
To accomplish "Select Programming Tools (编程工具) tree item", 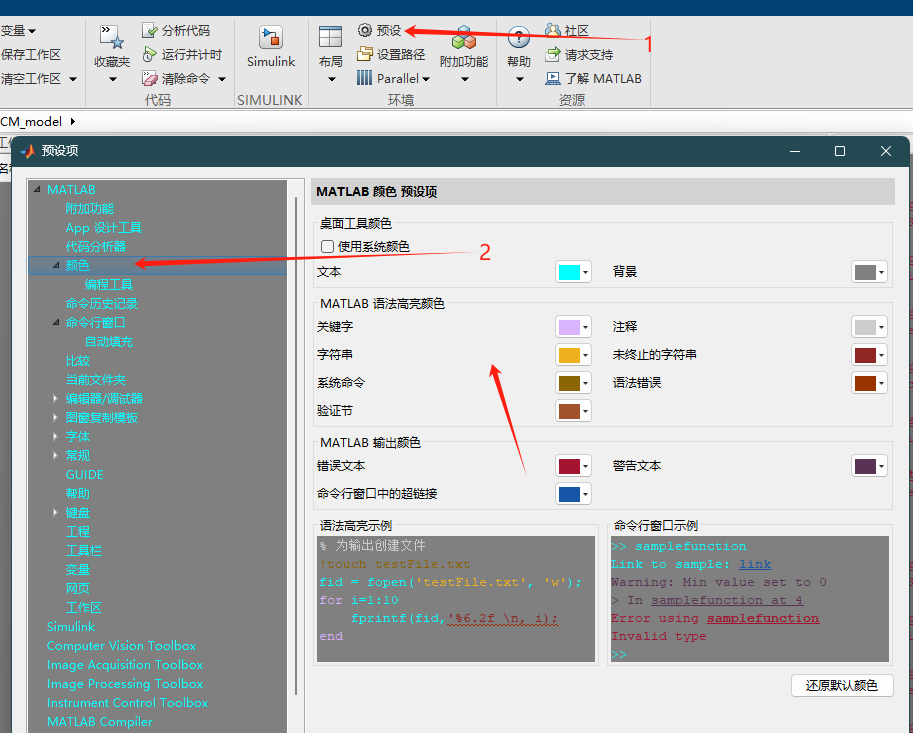I will coord(109,284).
